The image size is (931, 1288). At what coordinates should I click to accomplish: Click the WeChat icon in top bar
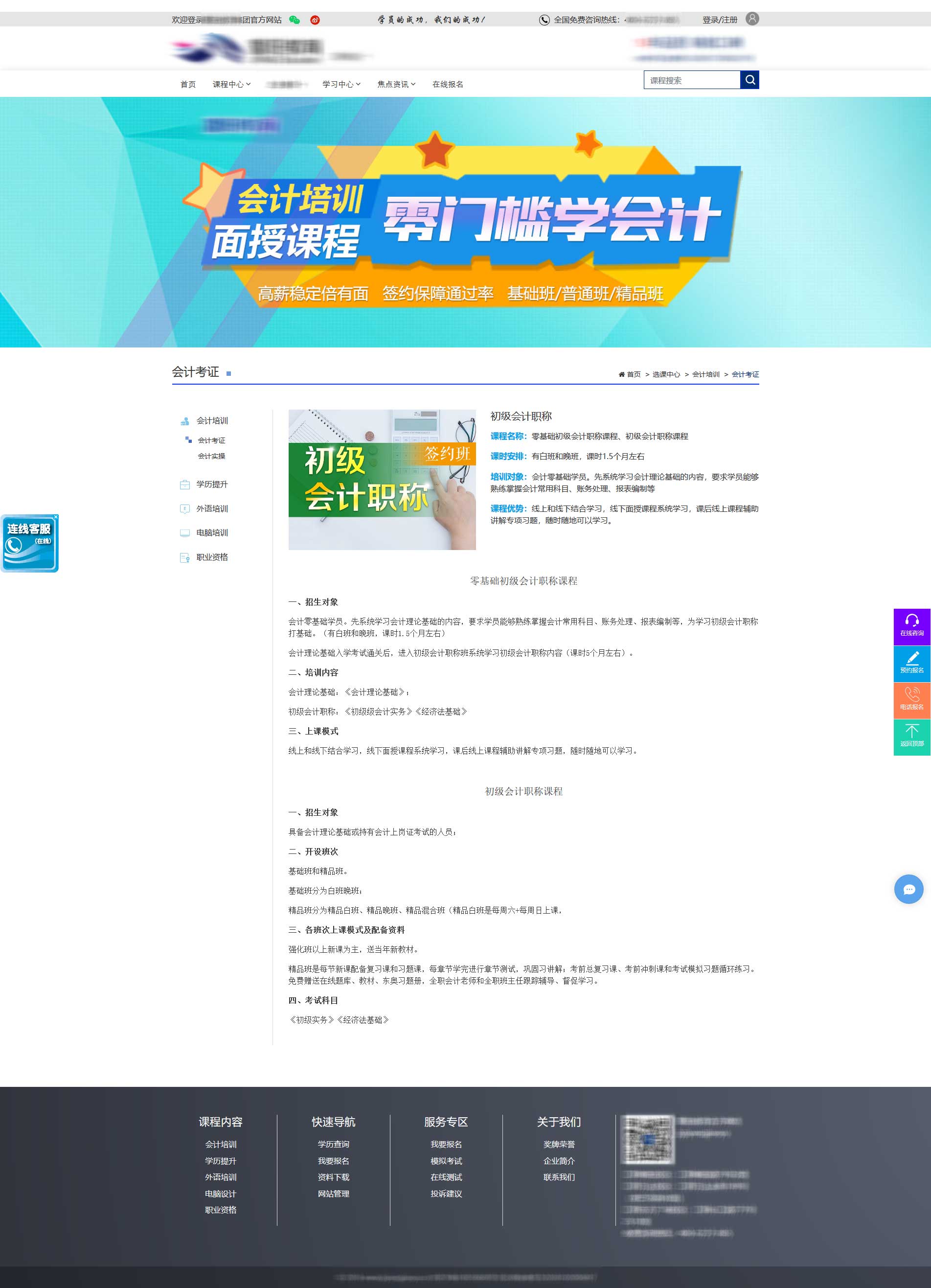[x=294, y=20]
